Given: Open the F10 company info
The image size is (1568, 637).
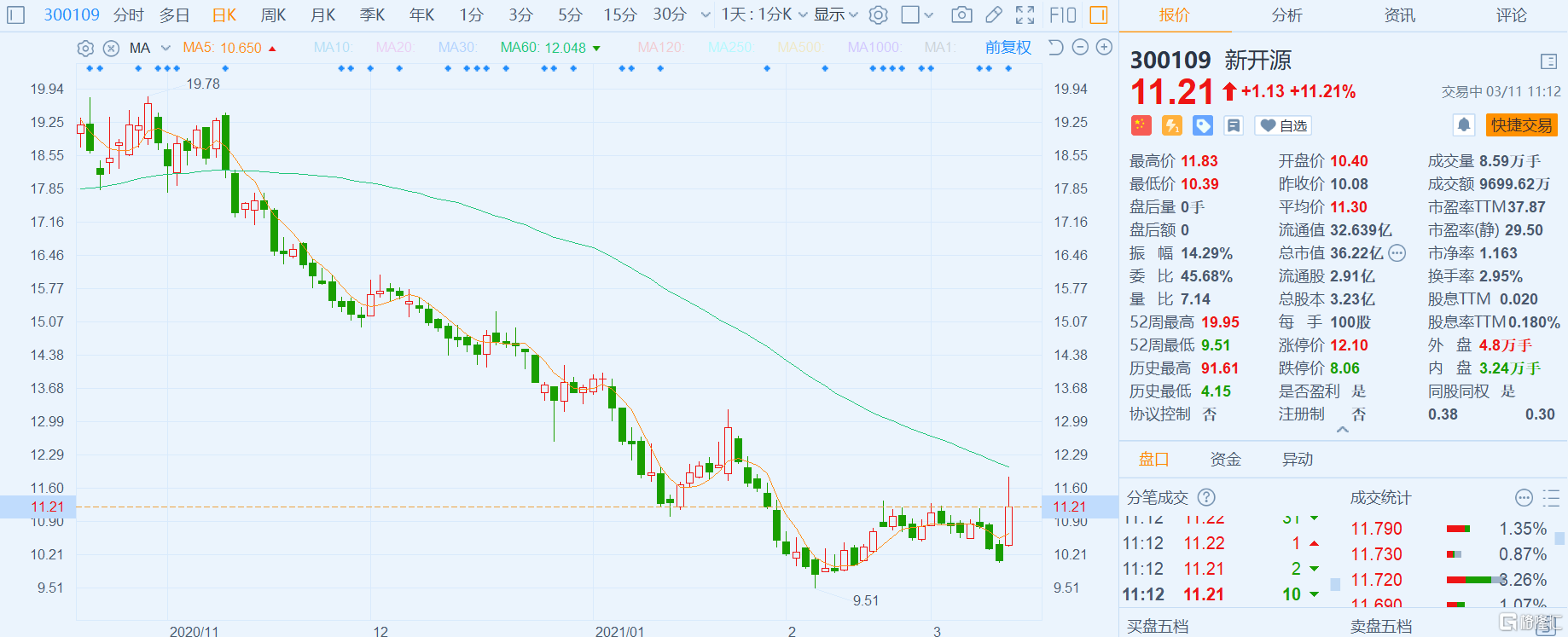Looking at the screenshot, I should coord(1063,14).
